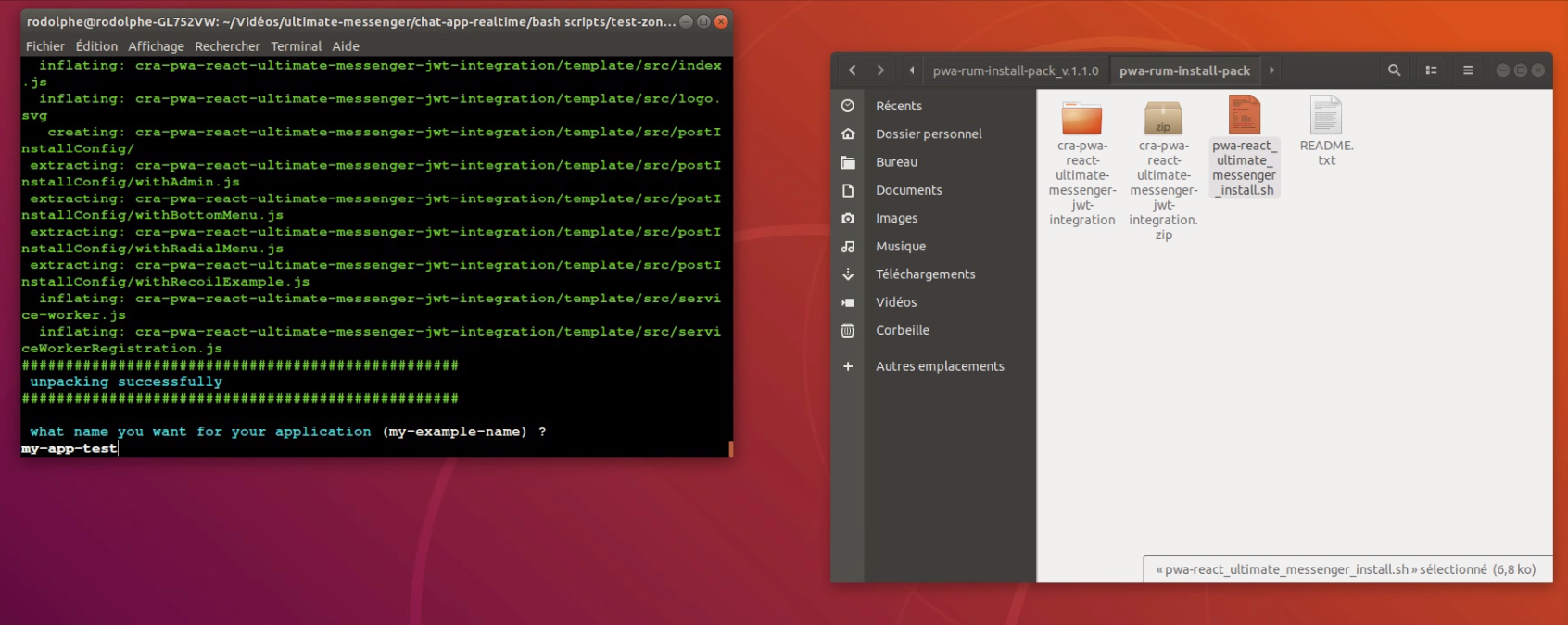Select the cra-pwa integration.zip archive file
The image size is (1568, 625).
coord(1163,119)
